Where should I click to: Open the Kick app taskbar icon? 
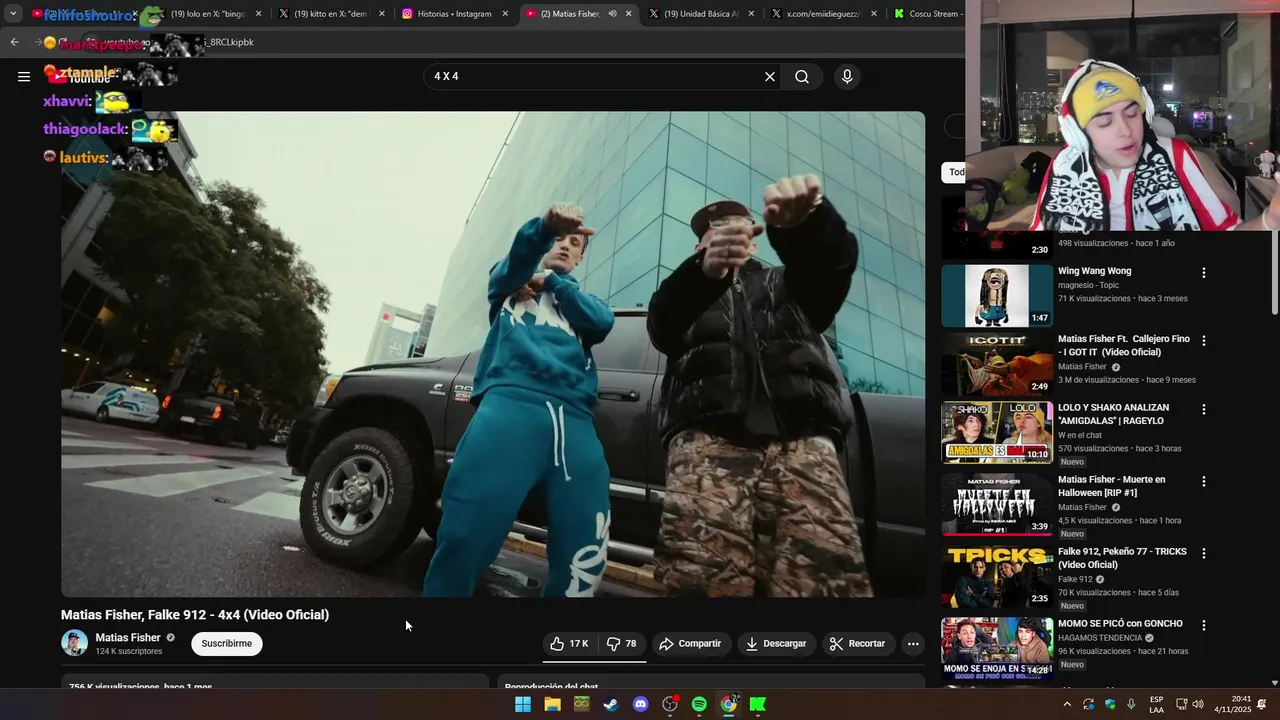[758, 704]
